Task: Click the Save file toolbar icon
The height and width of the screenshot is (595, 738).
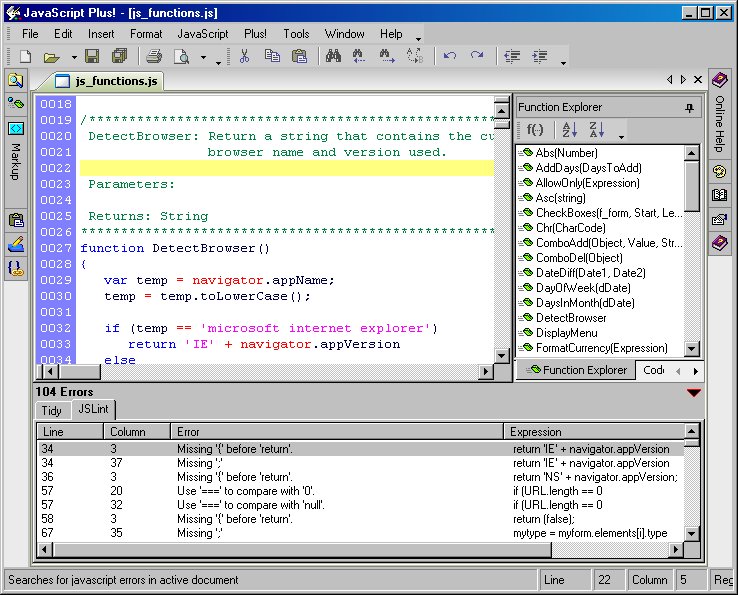Action: pos(92,57)
